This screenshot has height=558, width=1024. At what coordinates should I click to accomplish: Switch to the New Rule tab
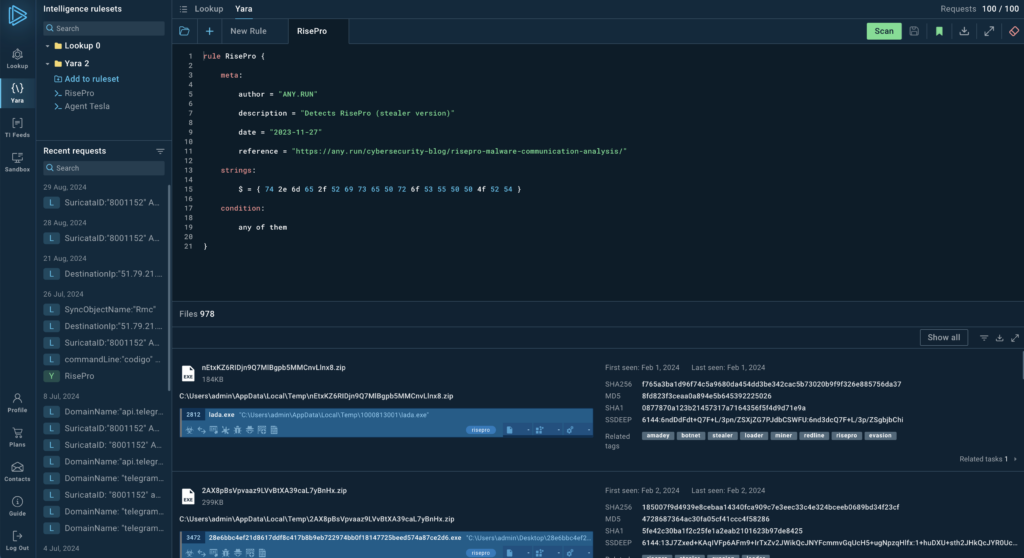pos(248,31)
